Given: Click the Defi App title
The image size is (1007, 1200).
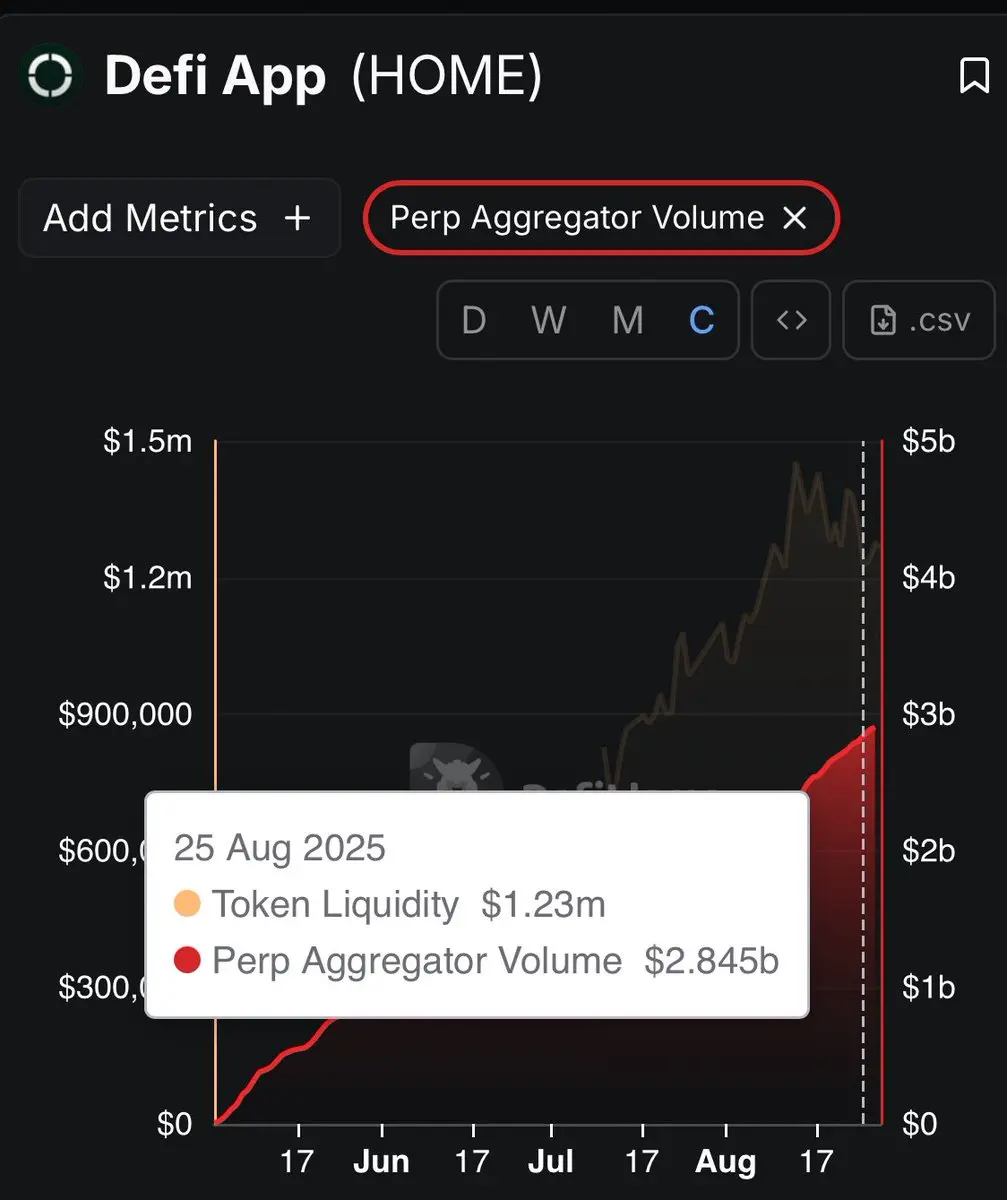Looking at the screenshot, I should coord(215,77).
